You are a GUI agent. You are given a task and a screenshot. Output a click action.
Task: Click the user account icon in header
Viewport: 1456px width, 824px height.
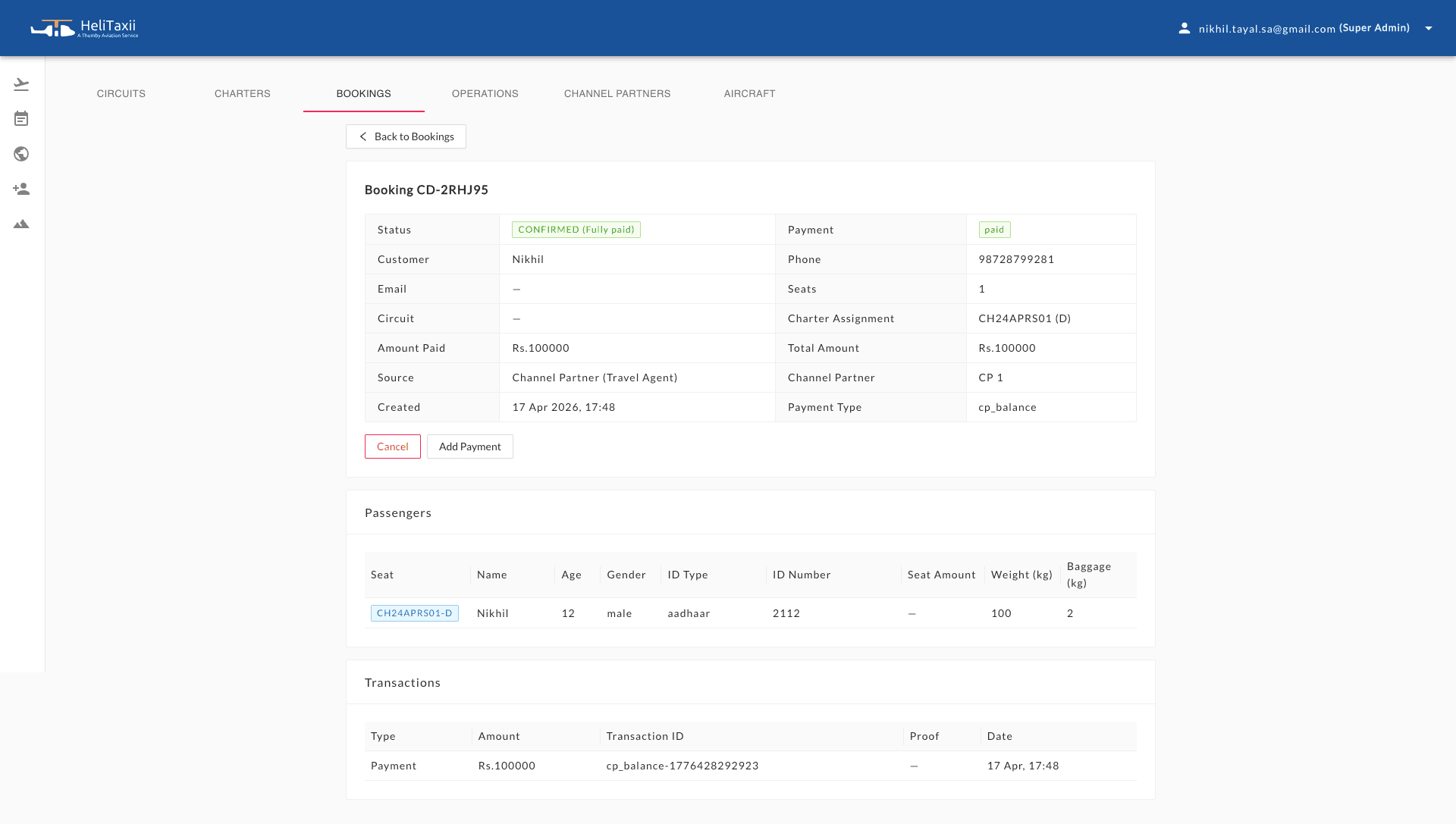coord(1184,27)
